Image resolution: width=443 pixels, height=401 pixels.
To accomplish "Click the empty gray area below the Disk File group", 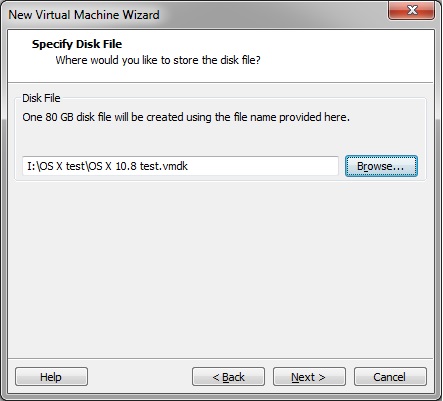I will coord(220,267).
